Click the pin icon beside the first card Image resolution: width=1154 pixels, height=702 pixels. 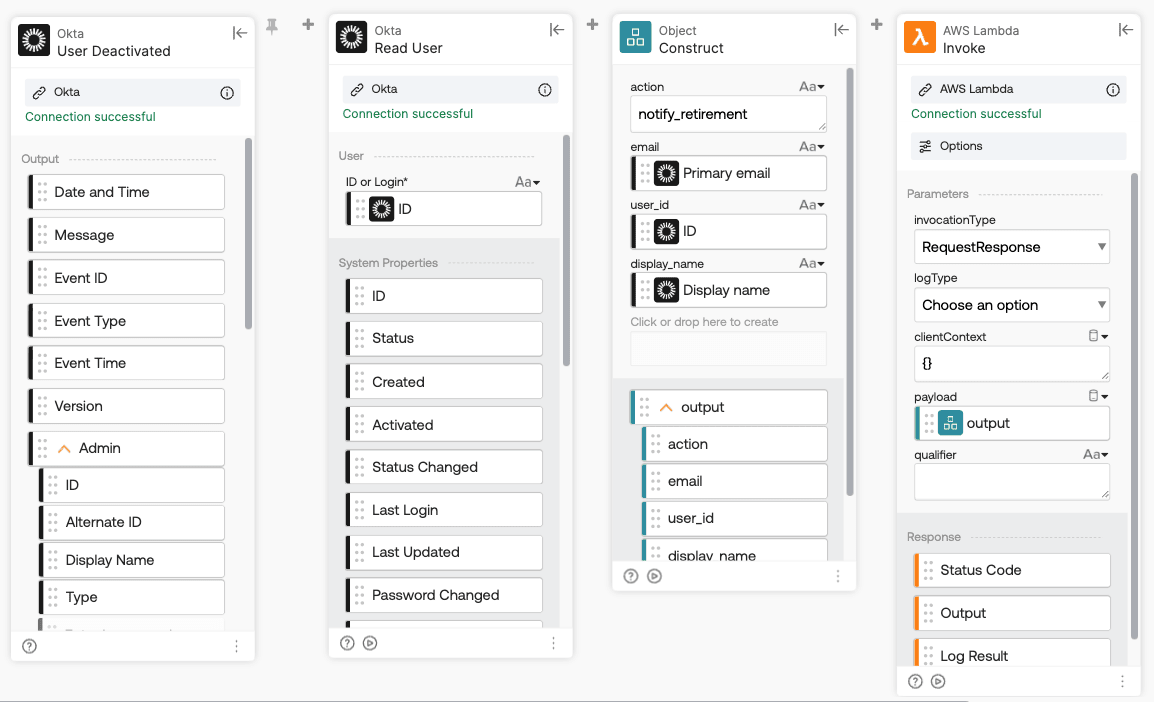[x=272, y=28]
